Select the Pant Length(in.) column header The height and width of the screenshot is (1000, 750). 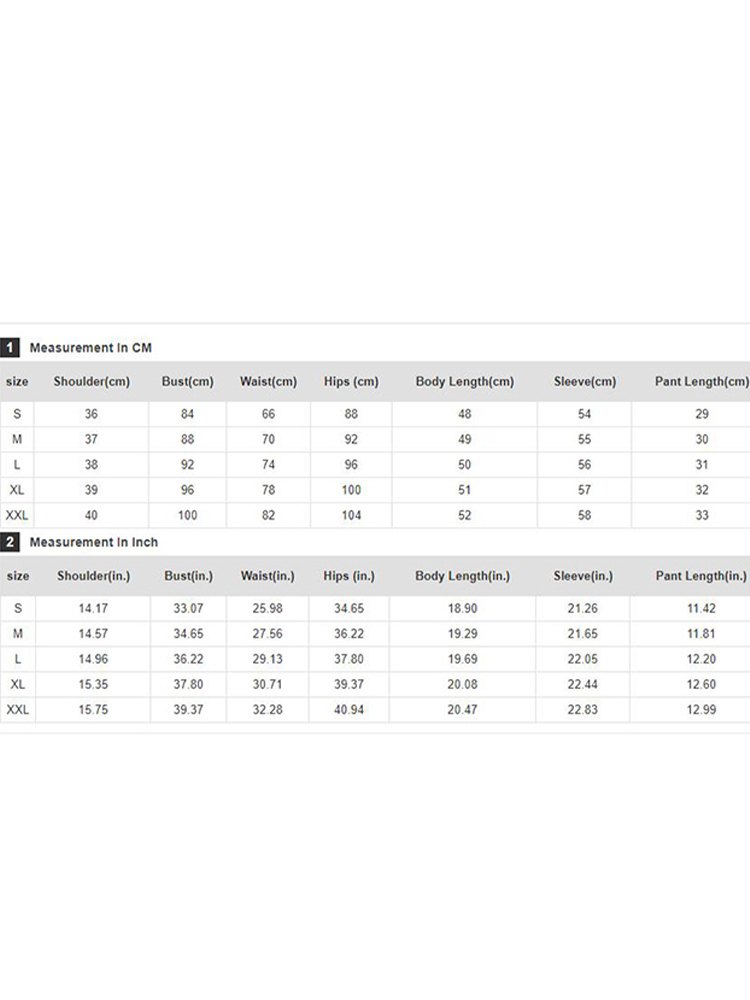pos(701,576)
